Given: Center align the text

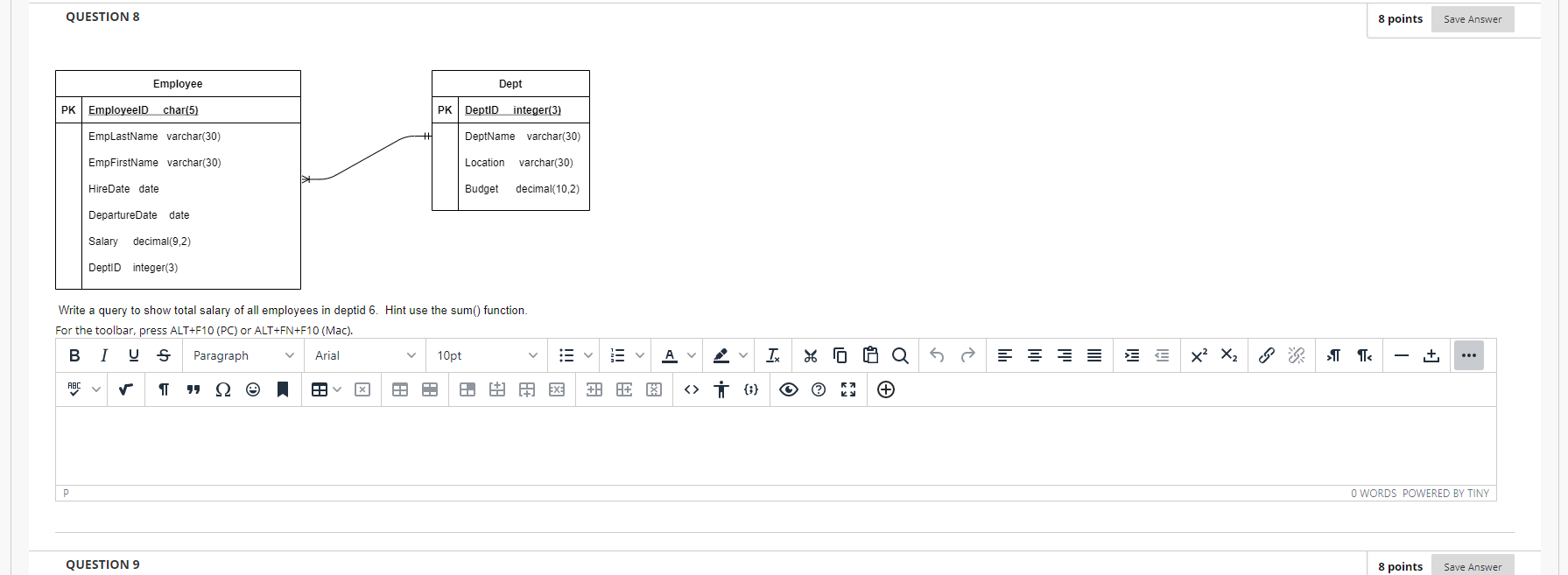Looking at the screenshot, I should pyautogui.click(x=1035, y=355).
